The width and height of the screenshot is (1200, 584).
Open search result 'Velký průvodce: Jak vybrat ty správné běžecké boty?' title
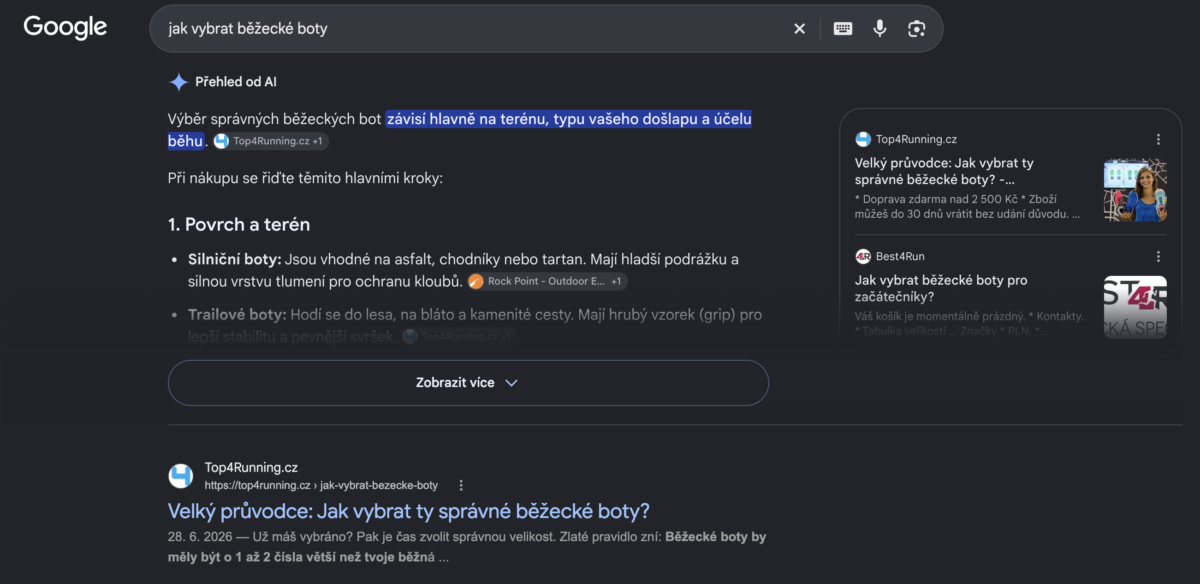(x=409, y=511)
